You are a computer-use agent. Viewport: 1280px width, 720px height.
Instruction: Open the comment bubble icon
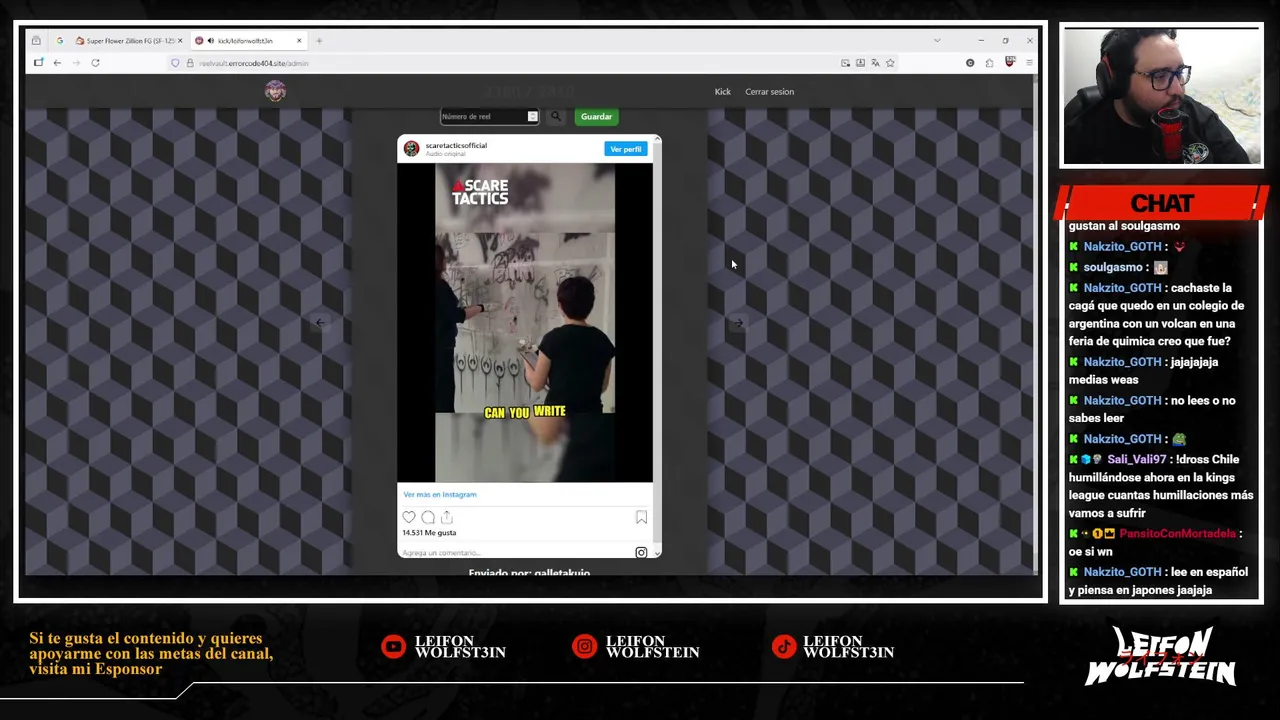428,517
